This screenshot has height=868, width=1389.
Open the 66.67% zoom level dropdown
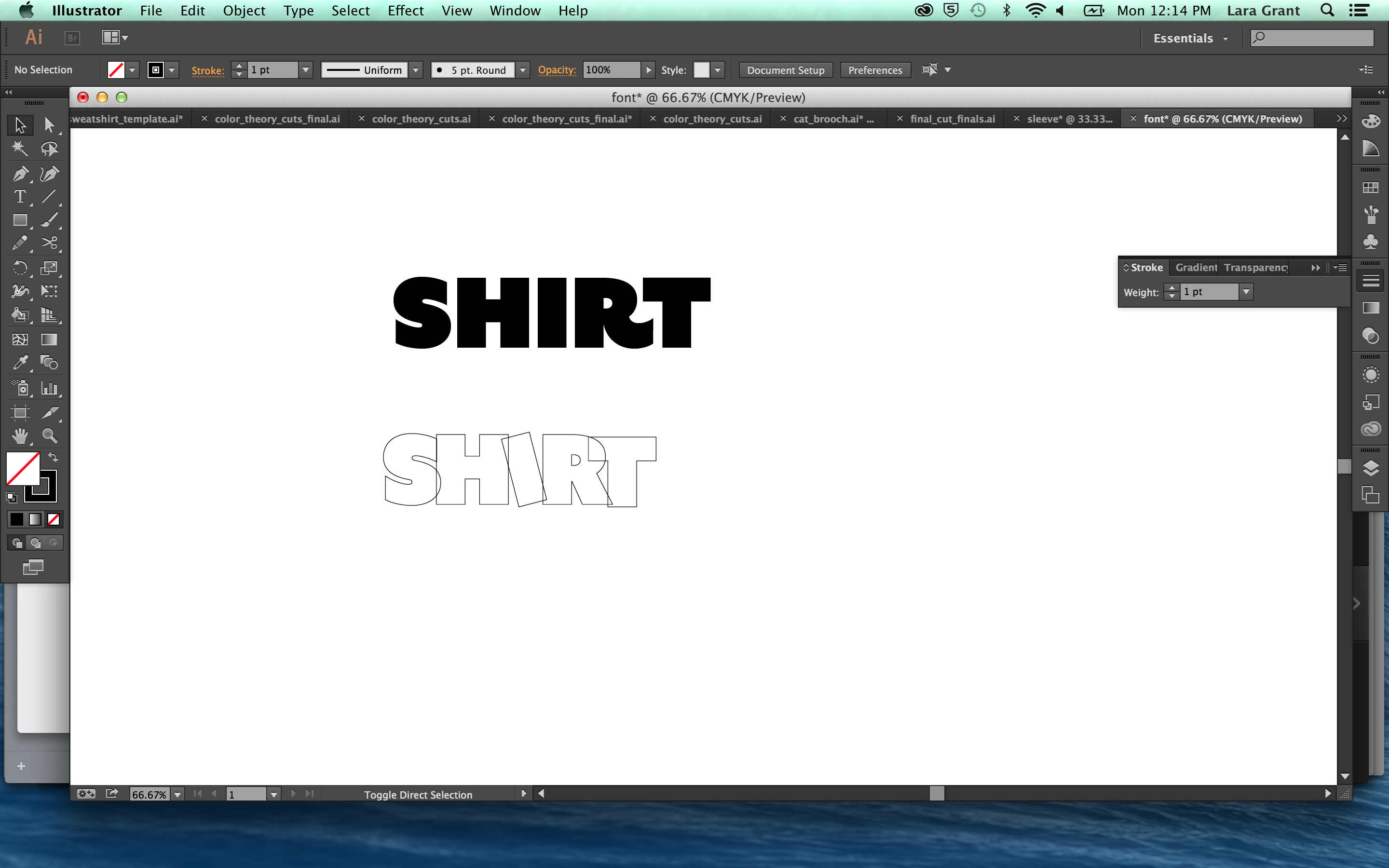click(x=178, y=795)
